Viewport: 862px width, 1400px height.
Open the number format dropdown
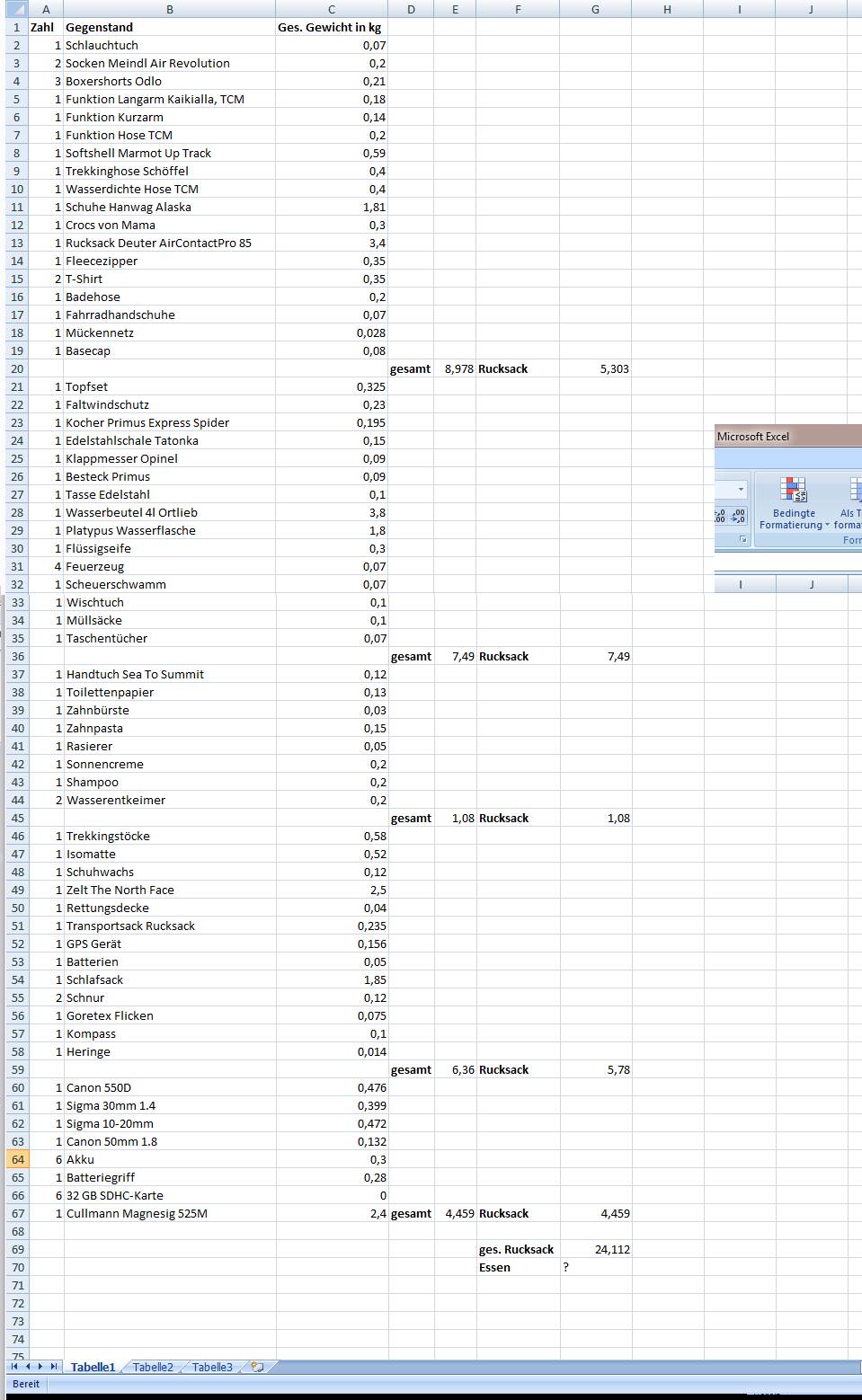point(741,490)
